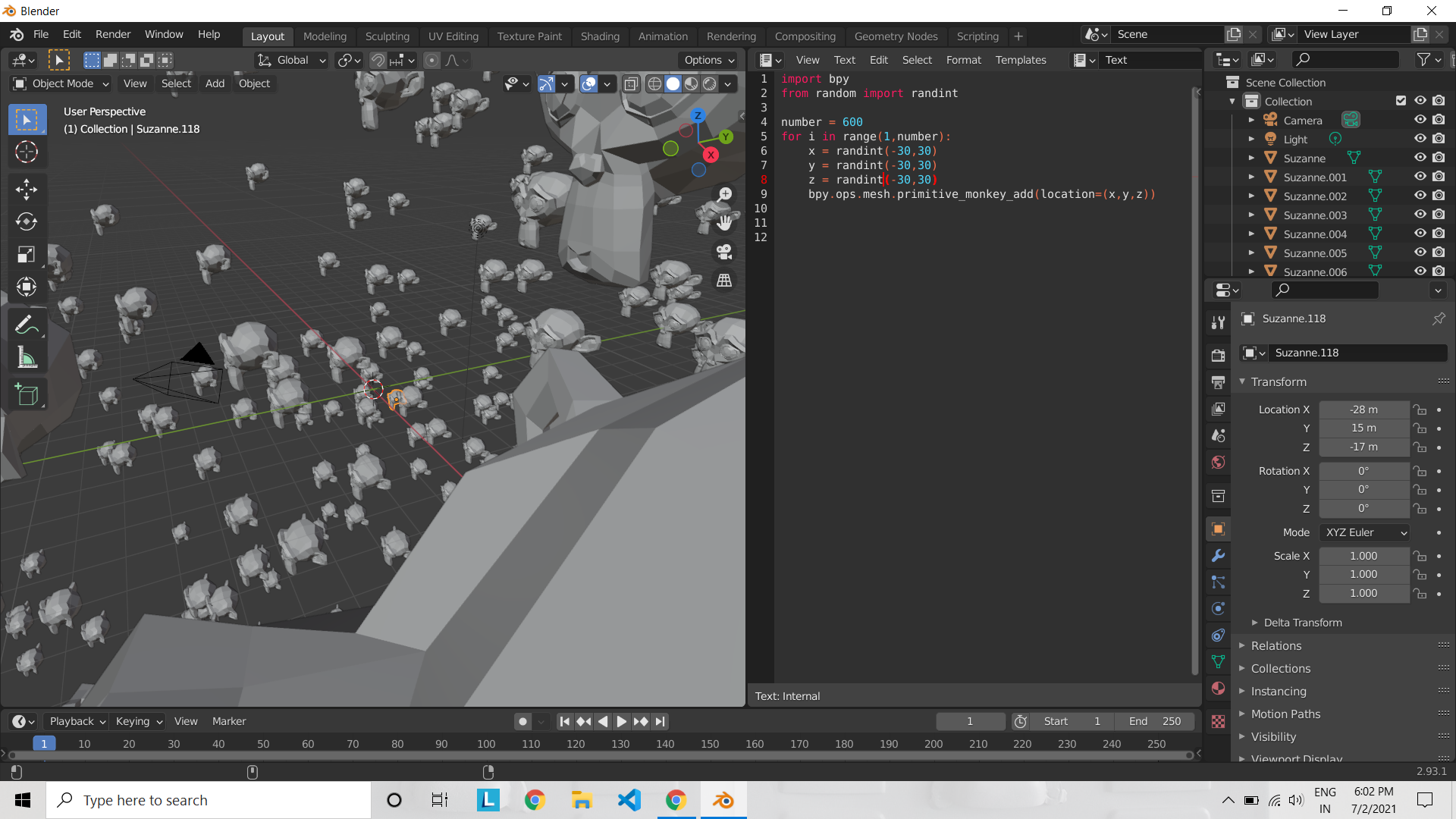Expand the Delta Transform section
The image size is (1456, 819).
1302,623
